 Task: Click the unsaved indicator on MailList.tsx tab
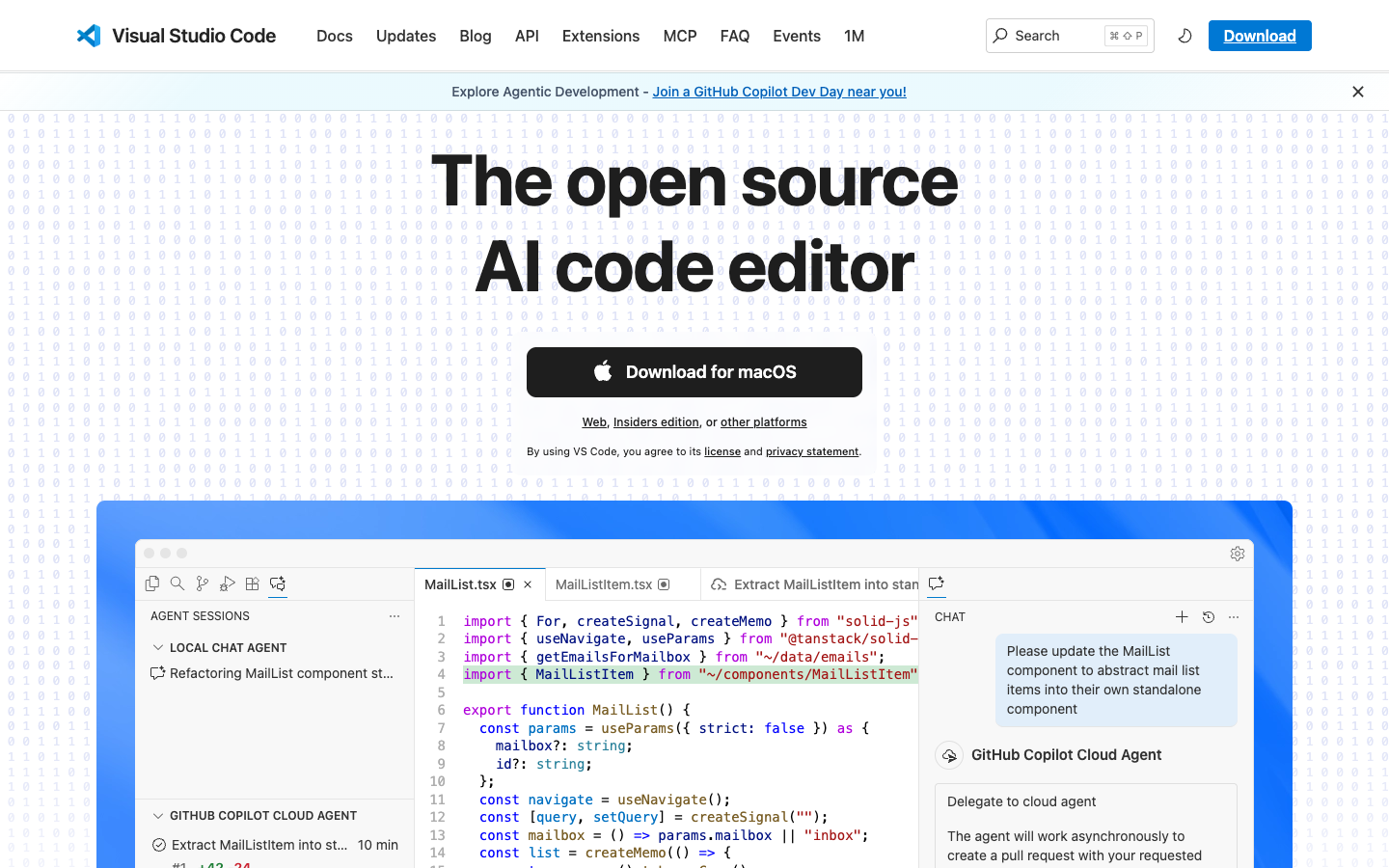508,584
